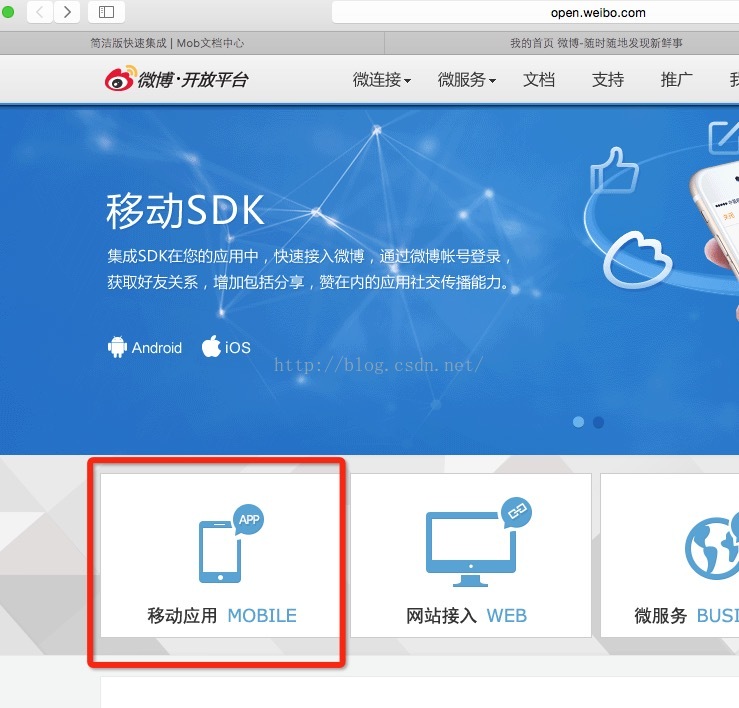
Task: Toggle the Safari sidebar button
Action: point(107,12)
